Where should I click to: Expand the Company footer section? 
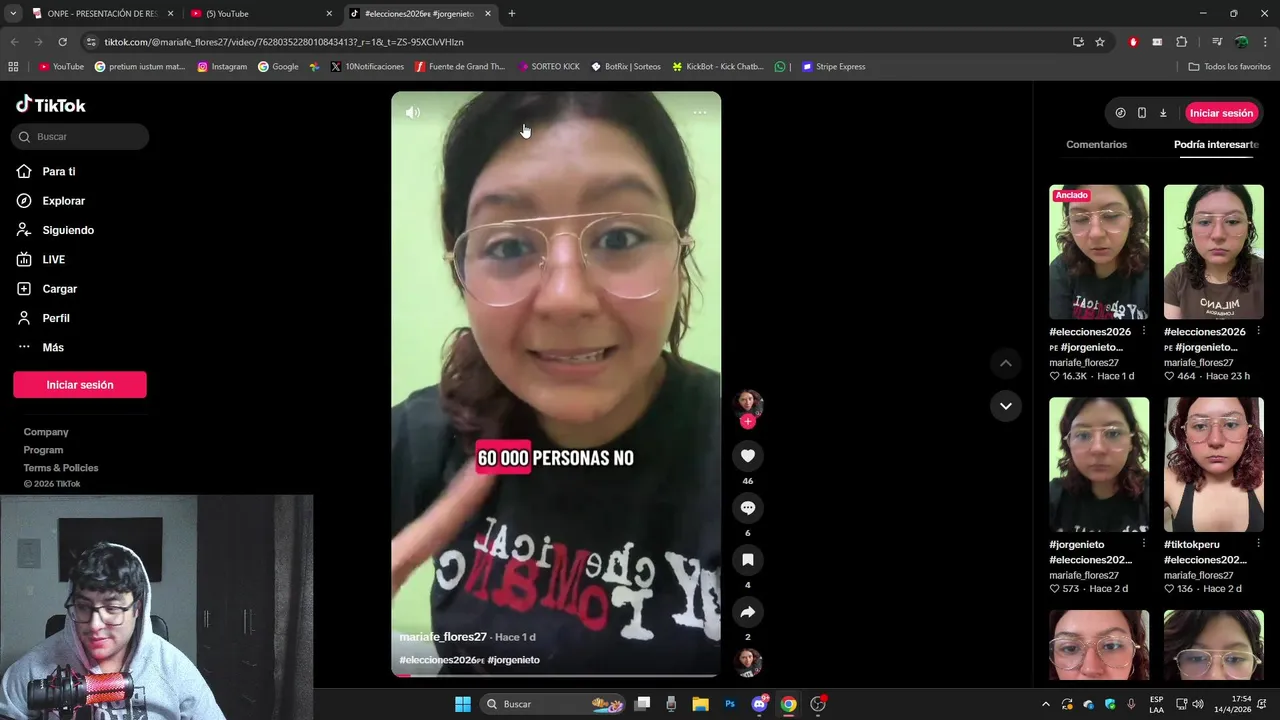[46, 432]
